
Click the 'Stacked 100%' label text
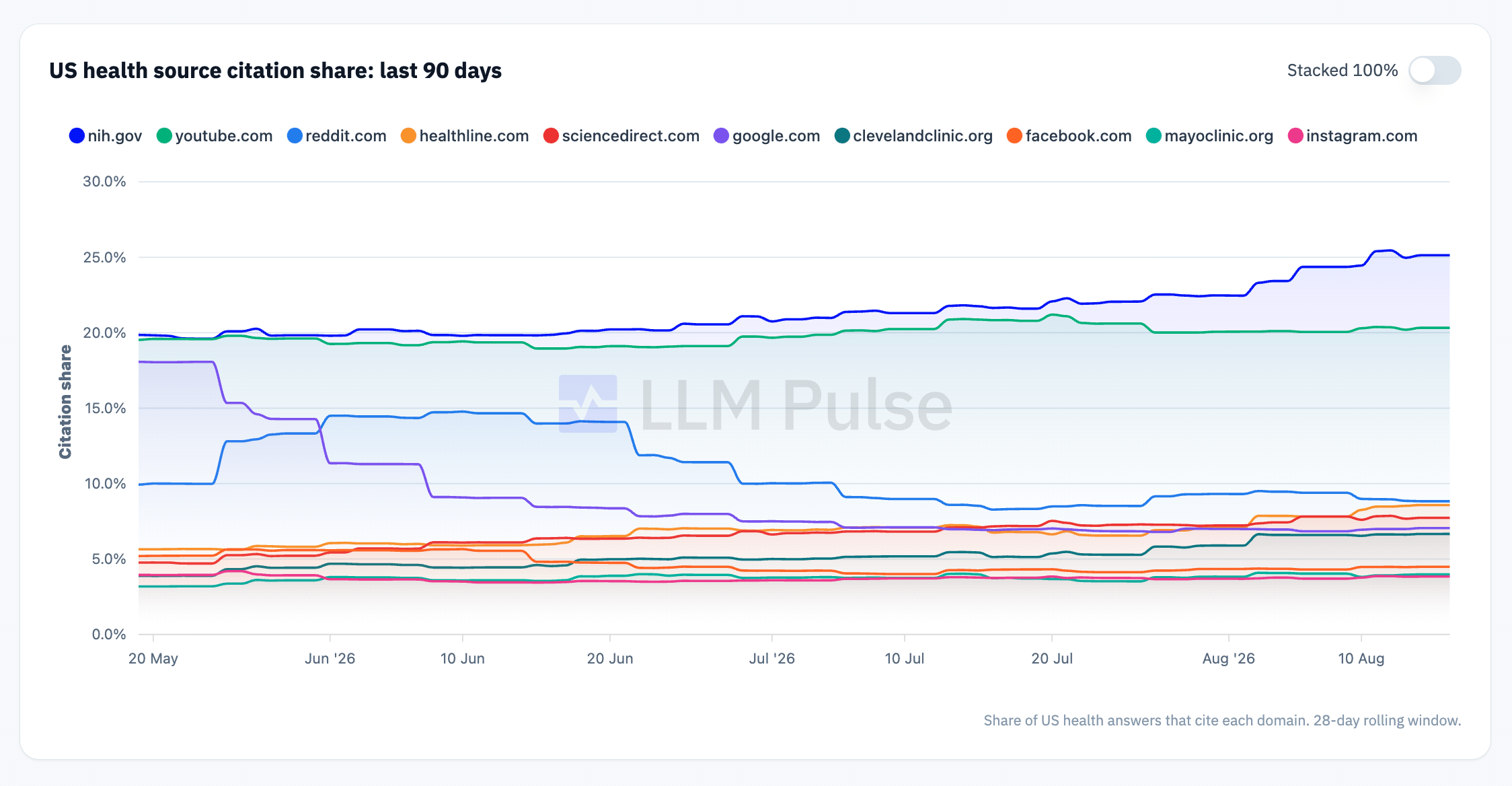click(1343, 71)
